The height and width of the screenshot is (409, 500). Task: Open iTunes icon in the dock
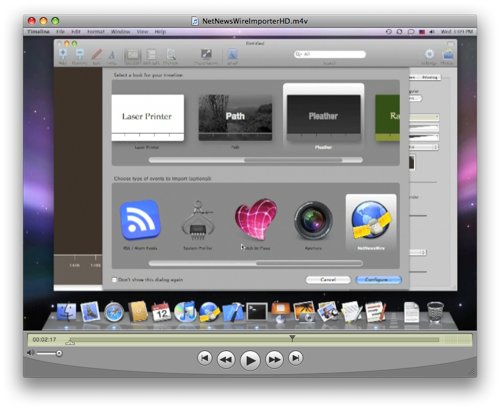[185, 312]
